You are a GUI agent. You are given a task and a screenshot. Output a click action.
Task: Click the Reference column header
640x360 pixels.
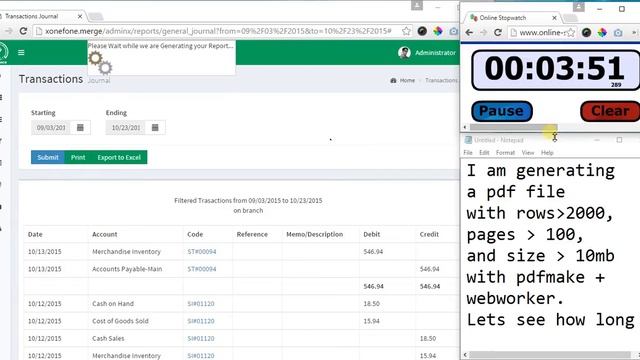pos(252,234)
